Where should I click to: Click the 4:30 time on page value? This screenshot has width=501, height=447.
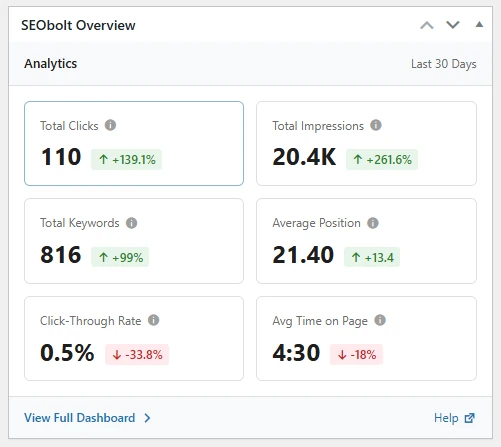coord(296,352)
